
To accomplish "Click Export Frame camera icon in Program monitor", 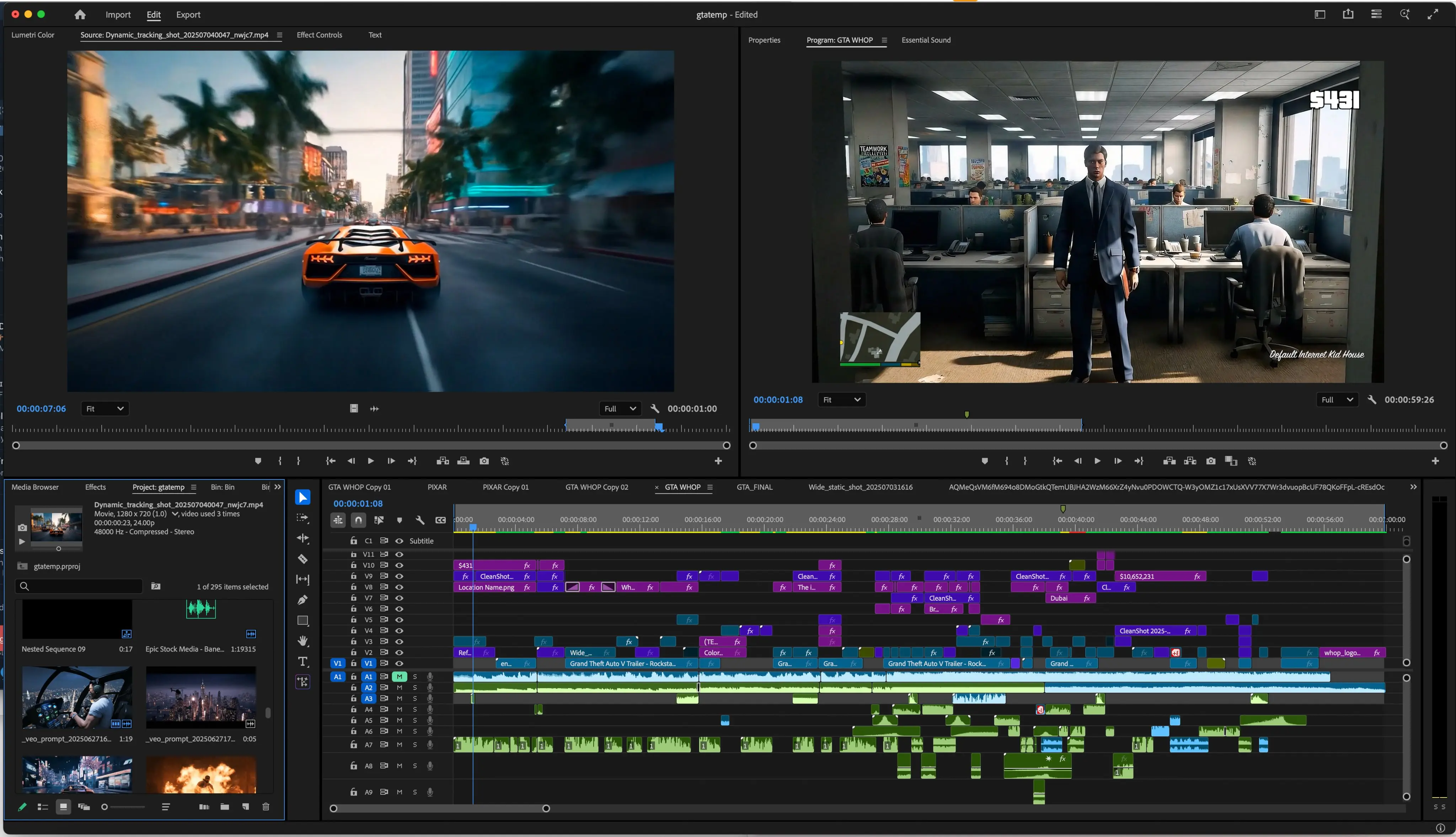I will tap(1211, 461).
